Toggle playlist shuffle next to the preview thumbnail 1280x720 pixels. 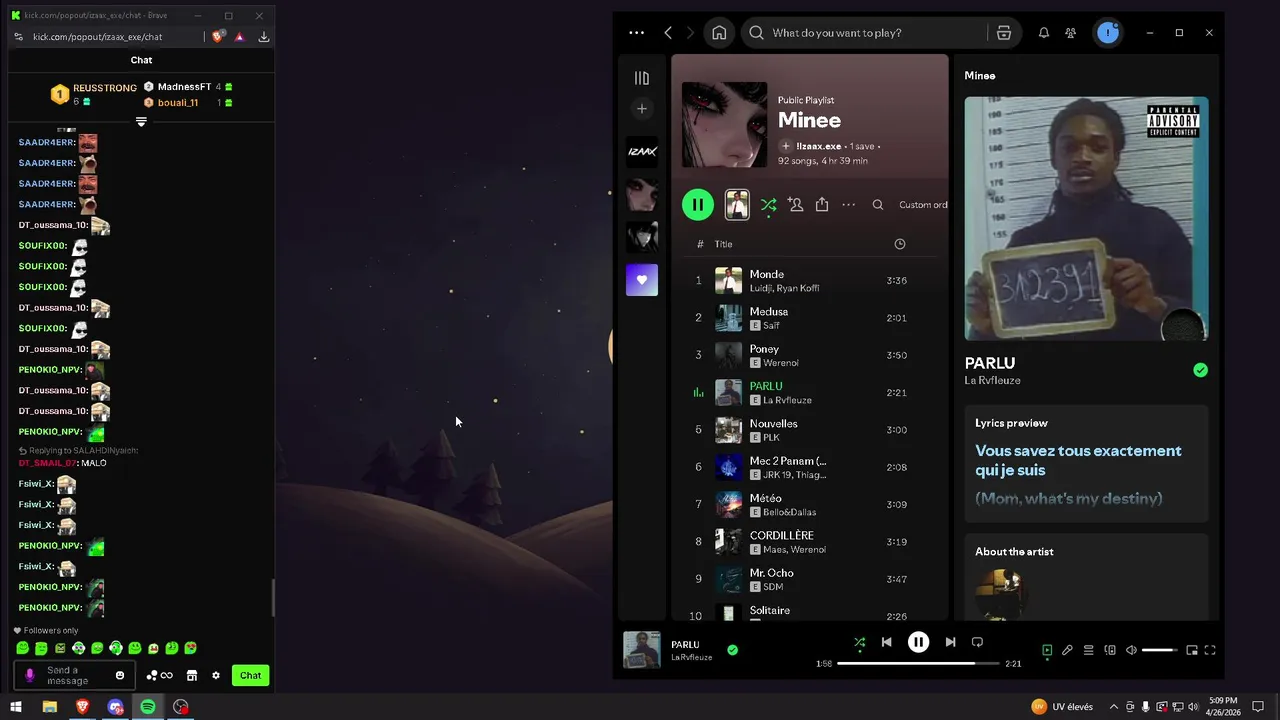point(768,205)
